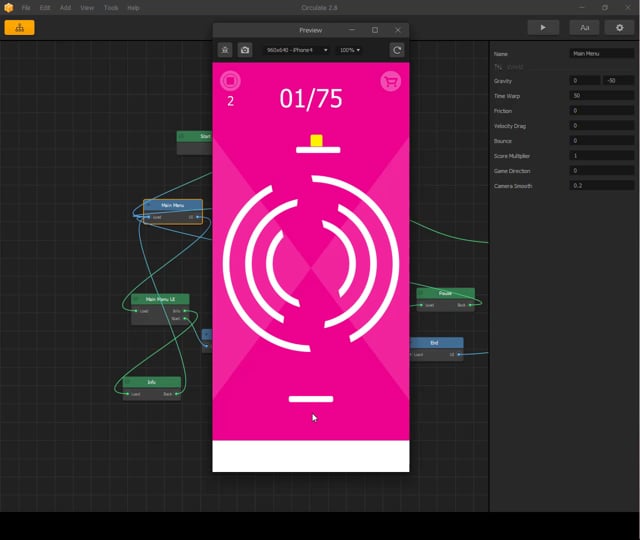Click the Velocity Drag value field
This screenshot has width=640, height=540.
pos(602,126)
